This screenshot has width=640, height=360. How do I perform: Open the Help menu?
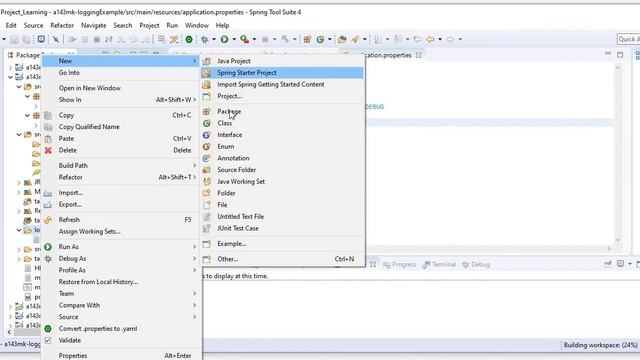[222, 25]
